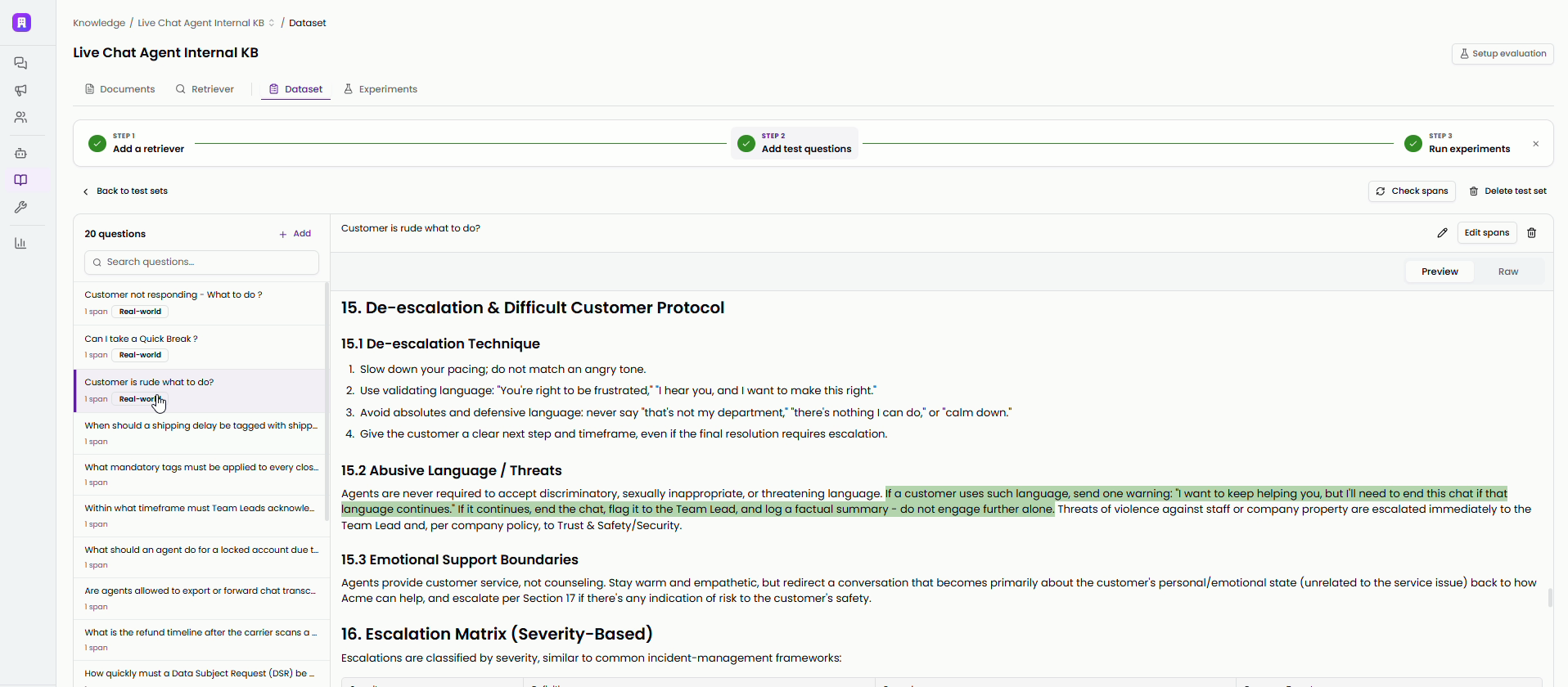Go back to test sets
The height and width of the screenshot is (687, 1568).
point(125,191)
